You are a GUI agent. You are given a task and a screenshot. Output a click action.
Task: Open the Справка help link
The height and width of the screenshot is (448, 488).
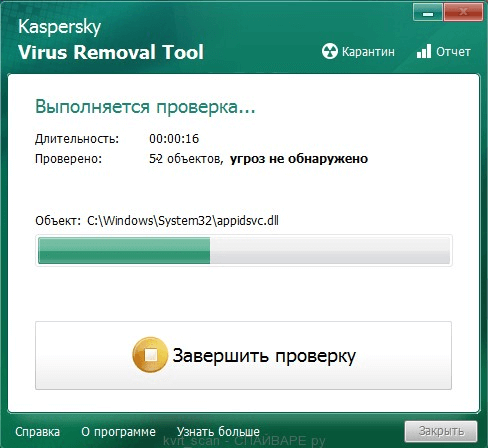[x=37, y=432]
